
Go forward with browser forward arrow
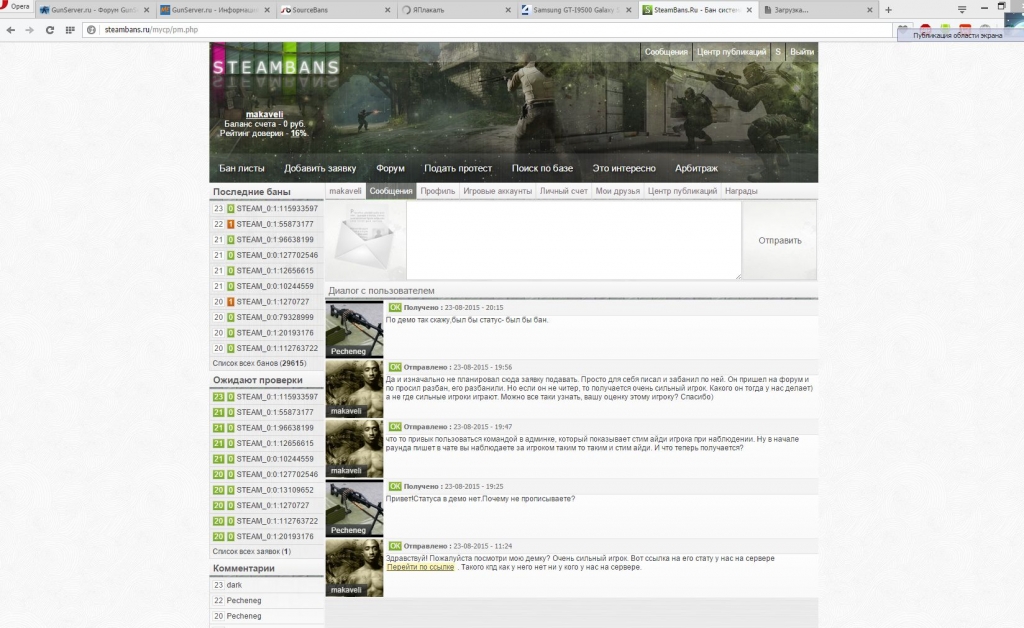[29, 30]
